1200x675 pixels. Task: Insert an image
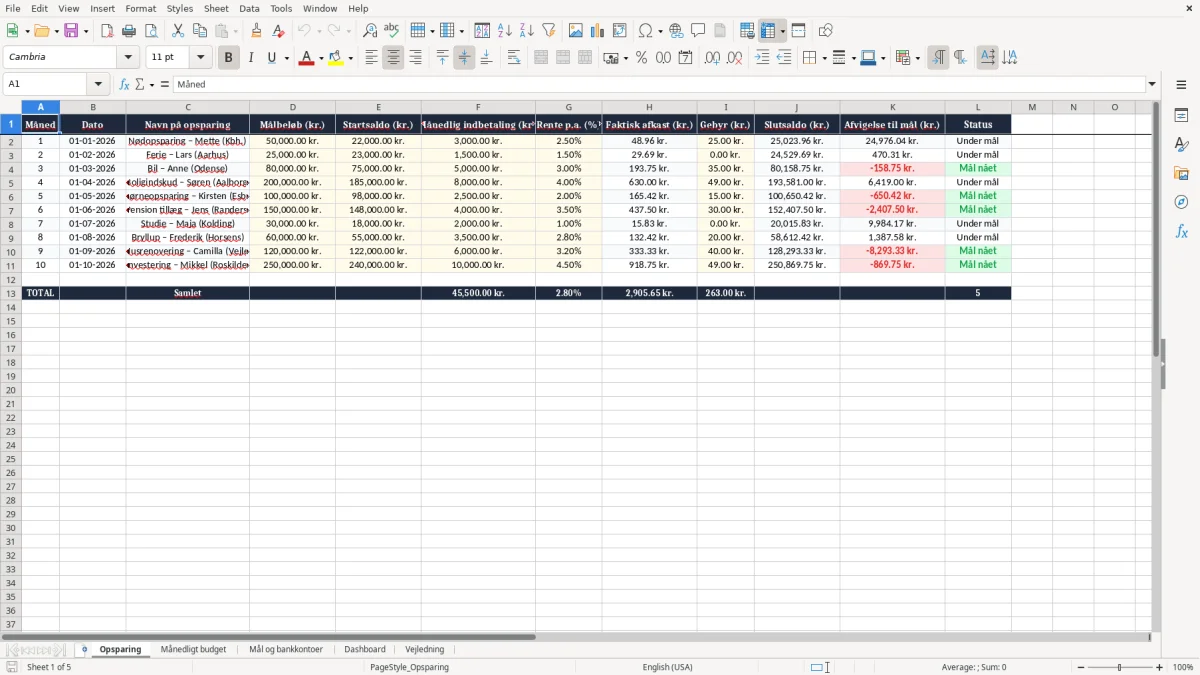click(x=576, y=31)
